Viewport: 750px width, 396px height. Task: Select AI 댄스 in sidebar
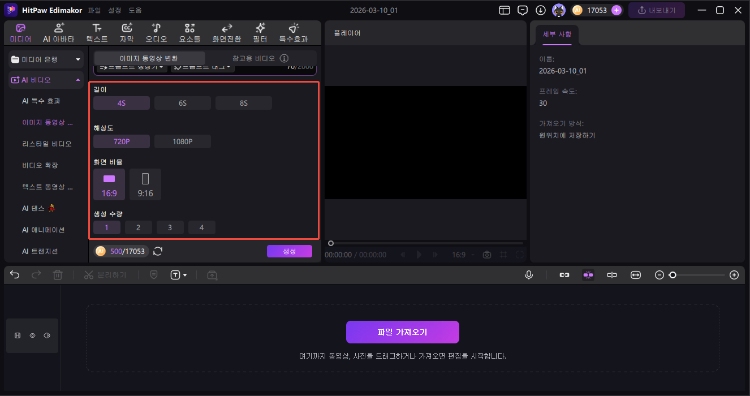pos(38,208)
